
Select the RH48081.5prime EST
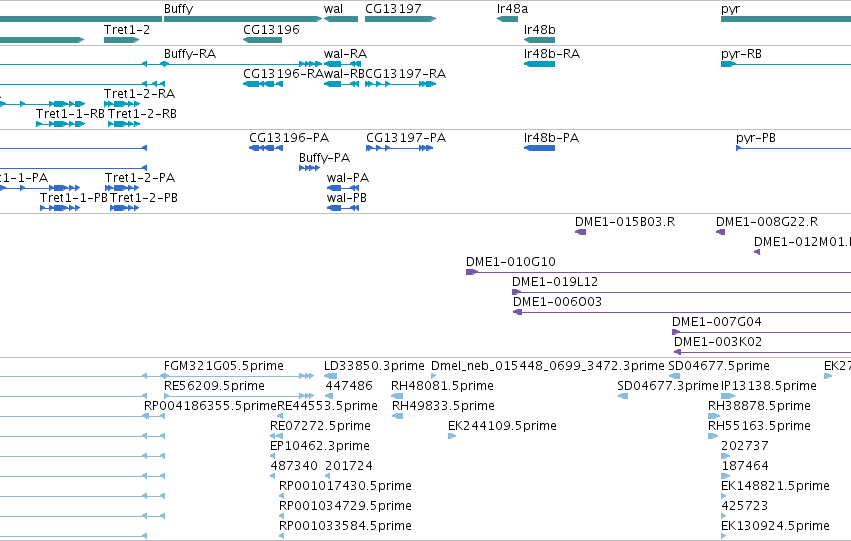click(x=397, y=396)
